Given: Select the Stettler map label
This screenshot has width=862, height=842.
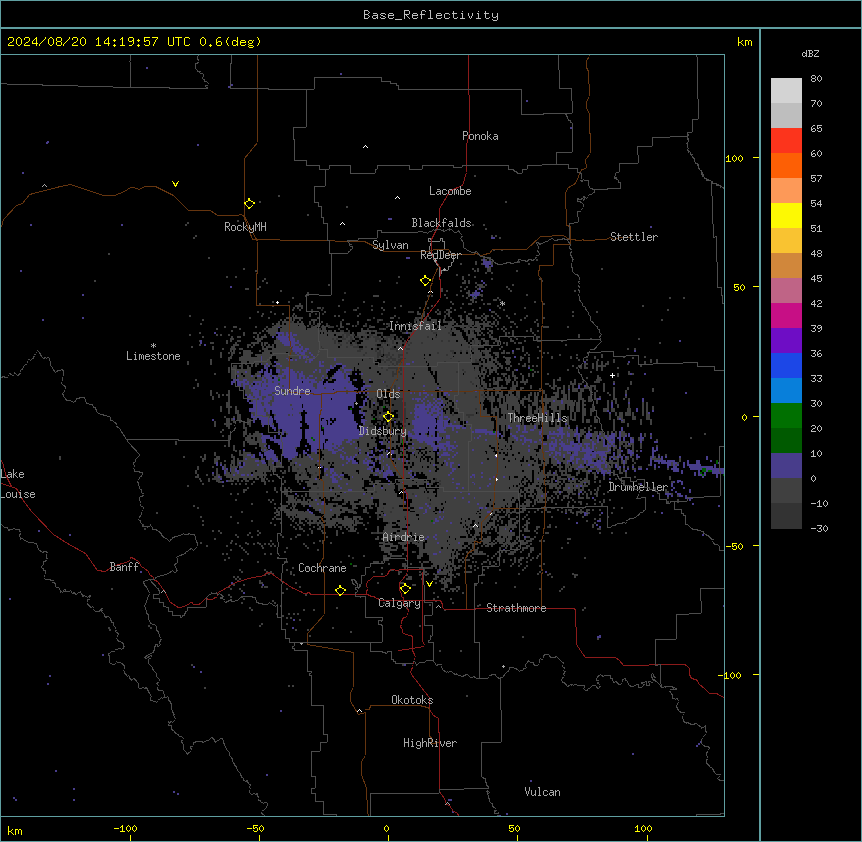Looking at the screenshot, I should 634,237.
